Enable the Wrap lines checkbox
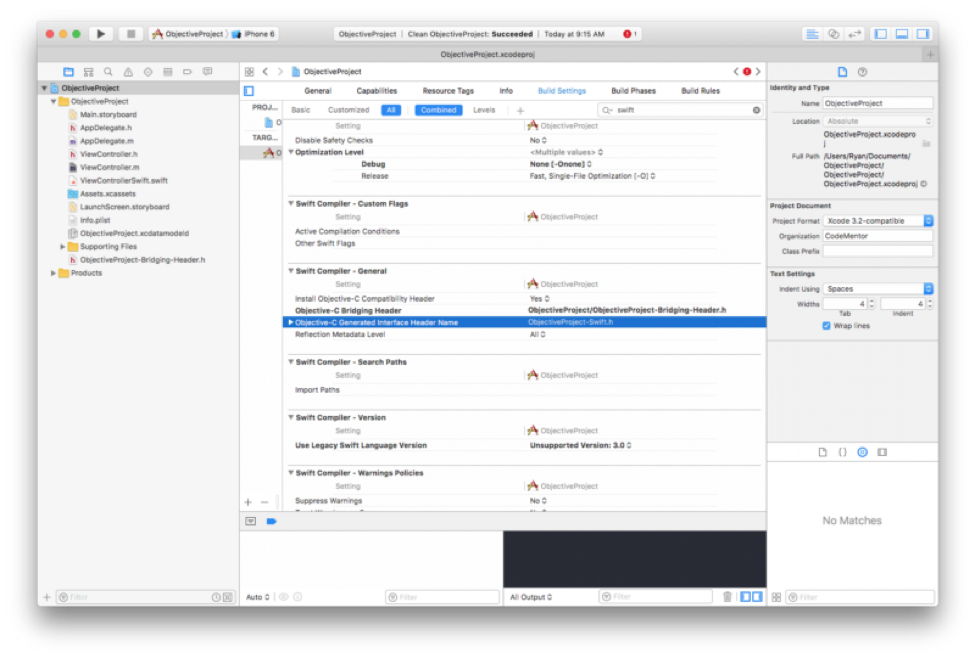The image size is (975, 658). coord(826,326)
